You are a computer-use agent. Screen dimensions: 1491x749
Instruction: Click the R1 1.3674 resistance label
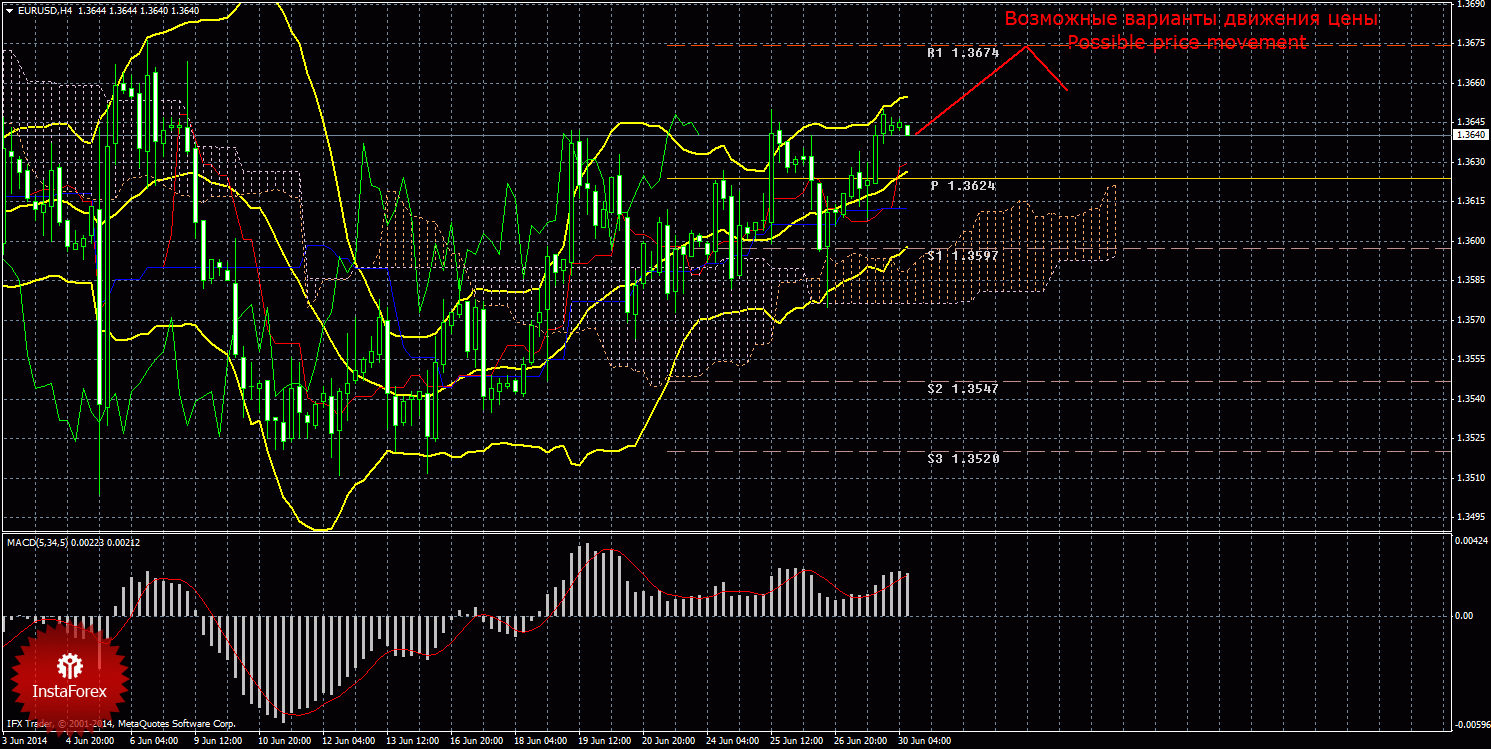tap(963, 53)
